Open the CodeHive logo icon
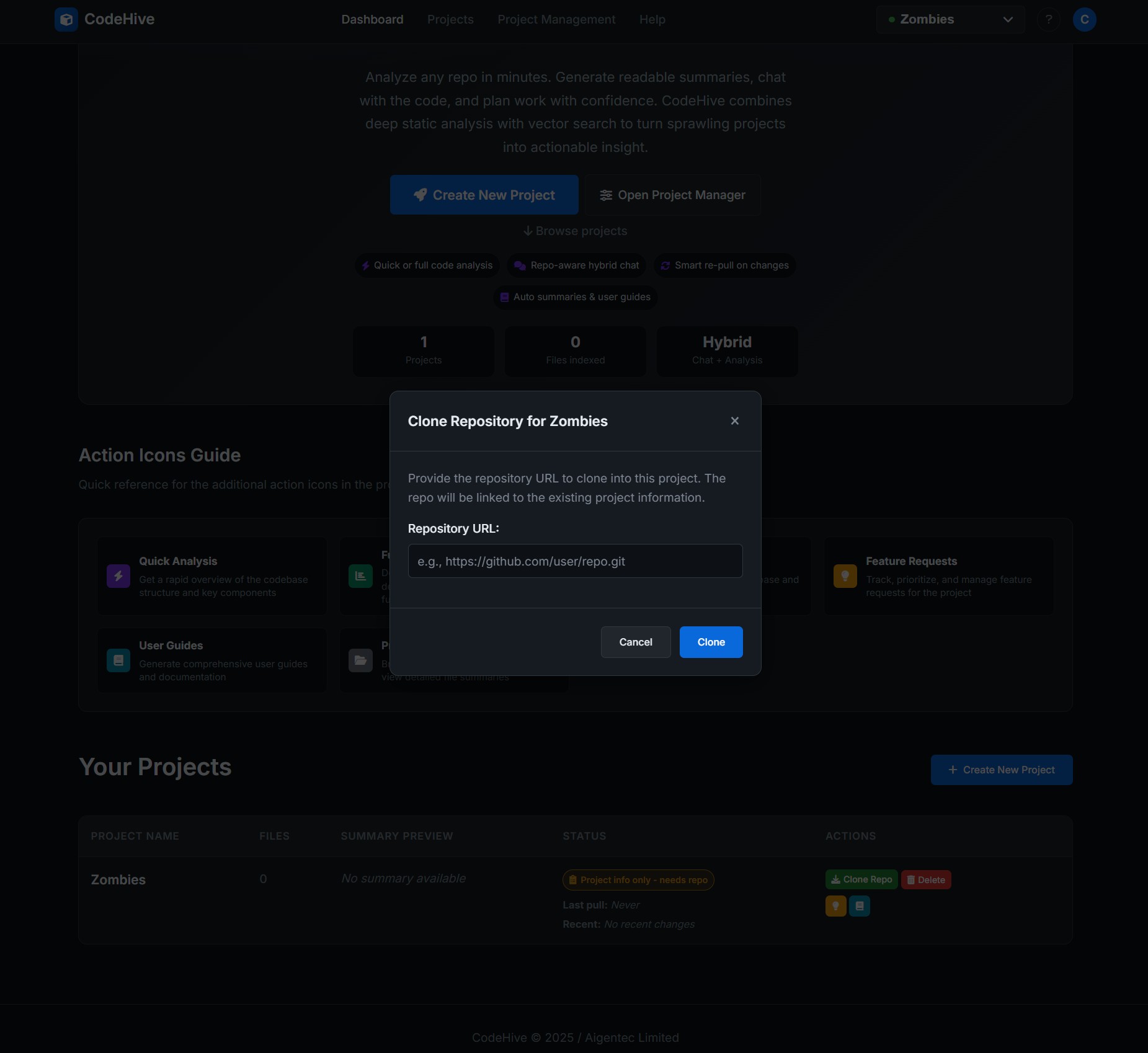 pos(66,19)
